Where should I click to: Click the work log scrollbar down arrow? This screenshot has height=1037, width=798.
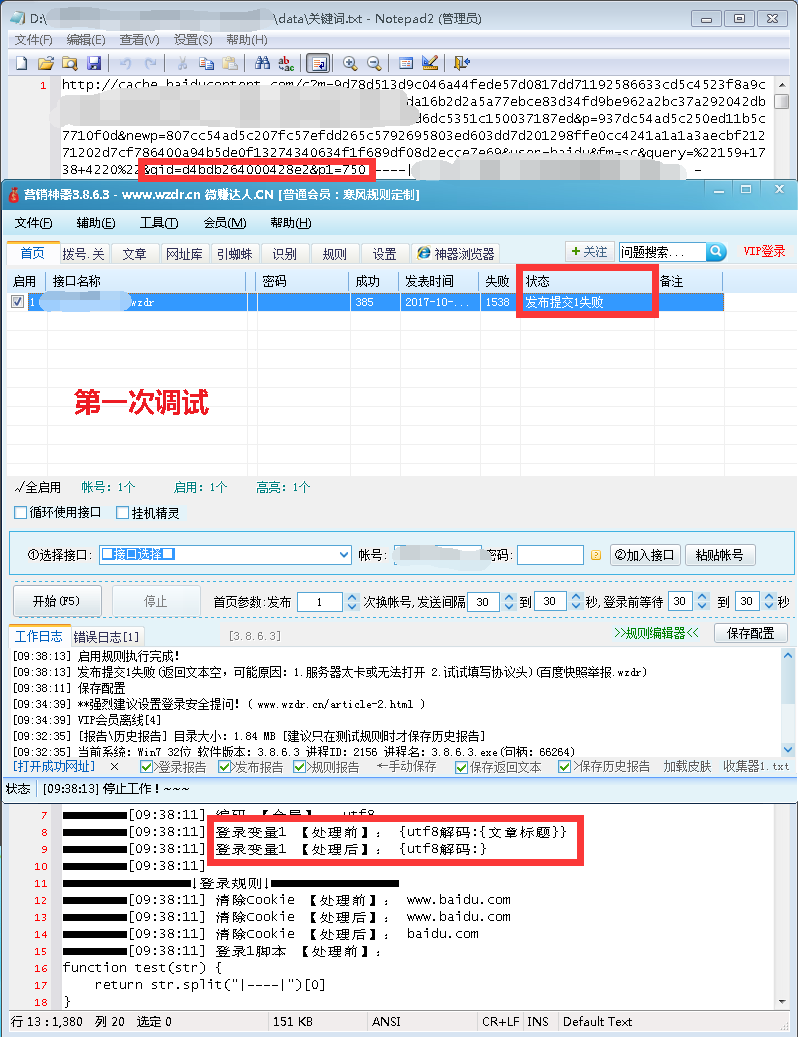(x=787, y=749)
